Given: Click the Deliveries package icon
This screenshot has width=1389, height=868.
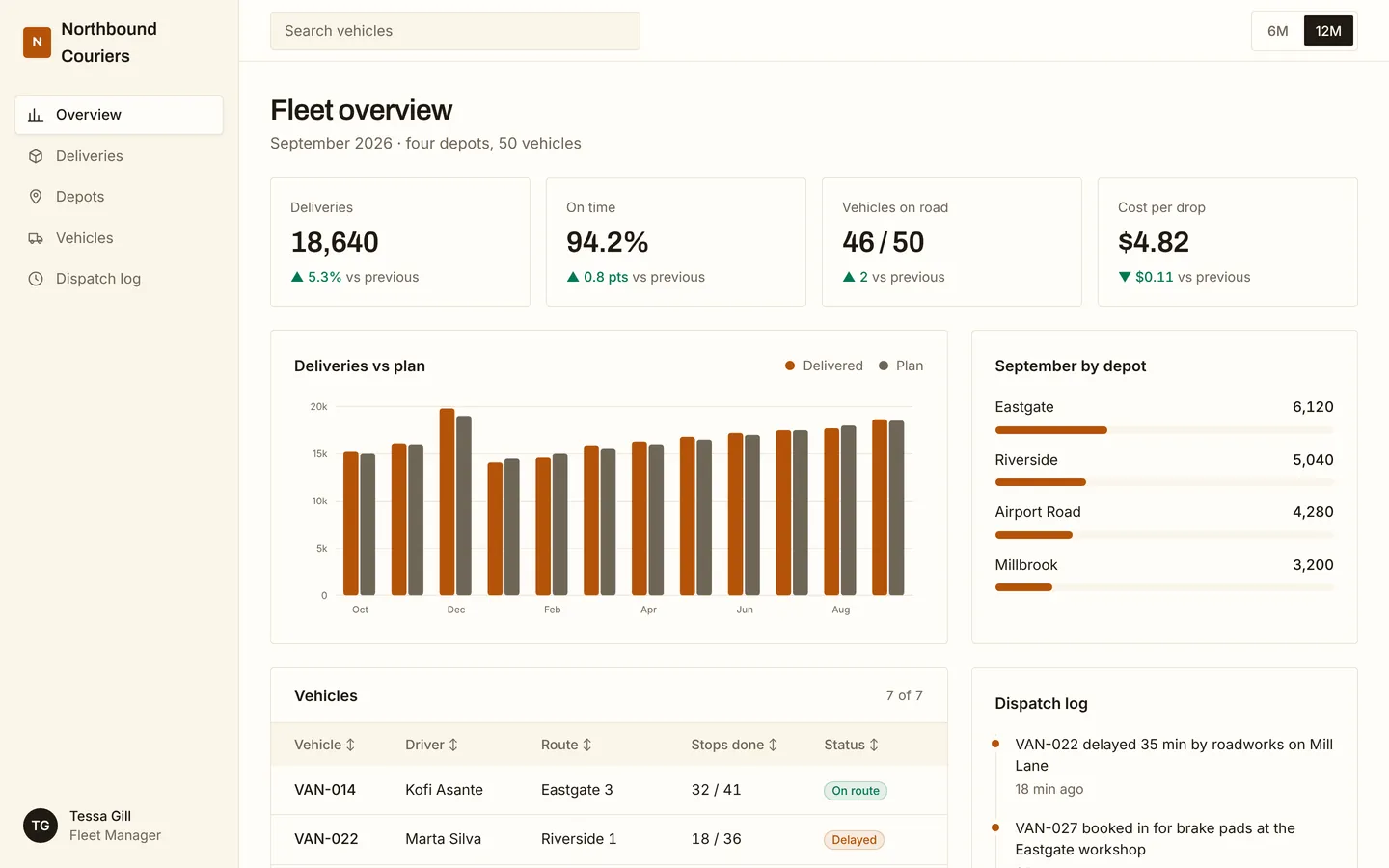Looking at the screenshot, I should click(36, 156).
